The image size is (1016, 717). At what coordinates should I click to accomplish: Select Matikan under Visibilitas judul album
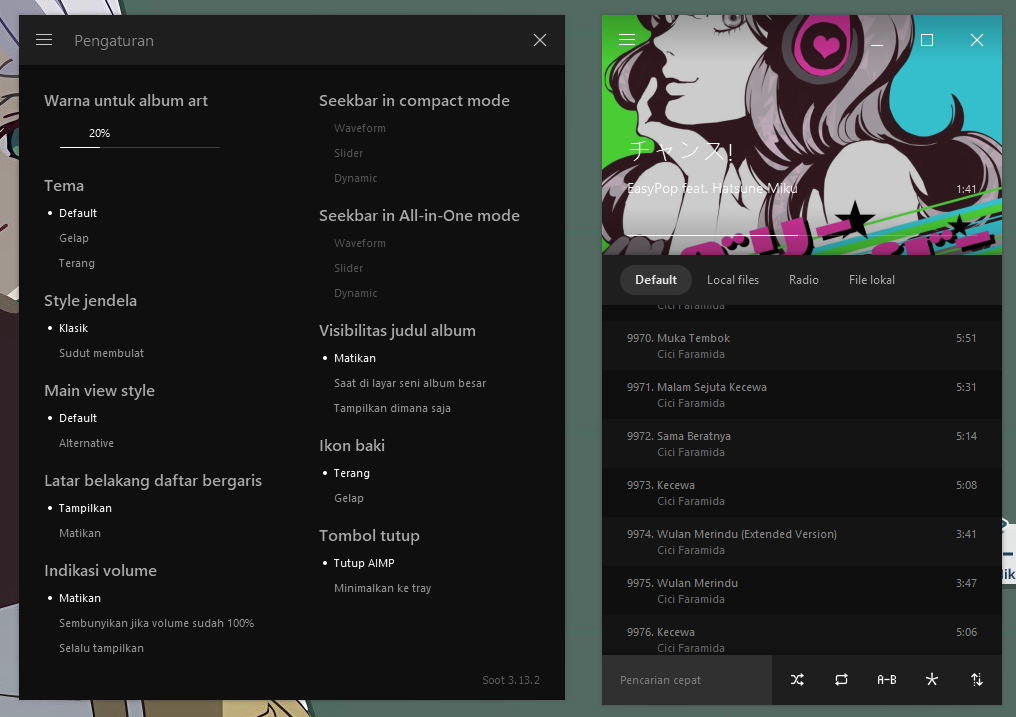[x=354, y=358]
